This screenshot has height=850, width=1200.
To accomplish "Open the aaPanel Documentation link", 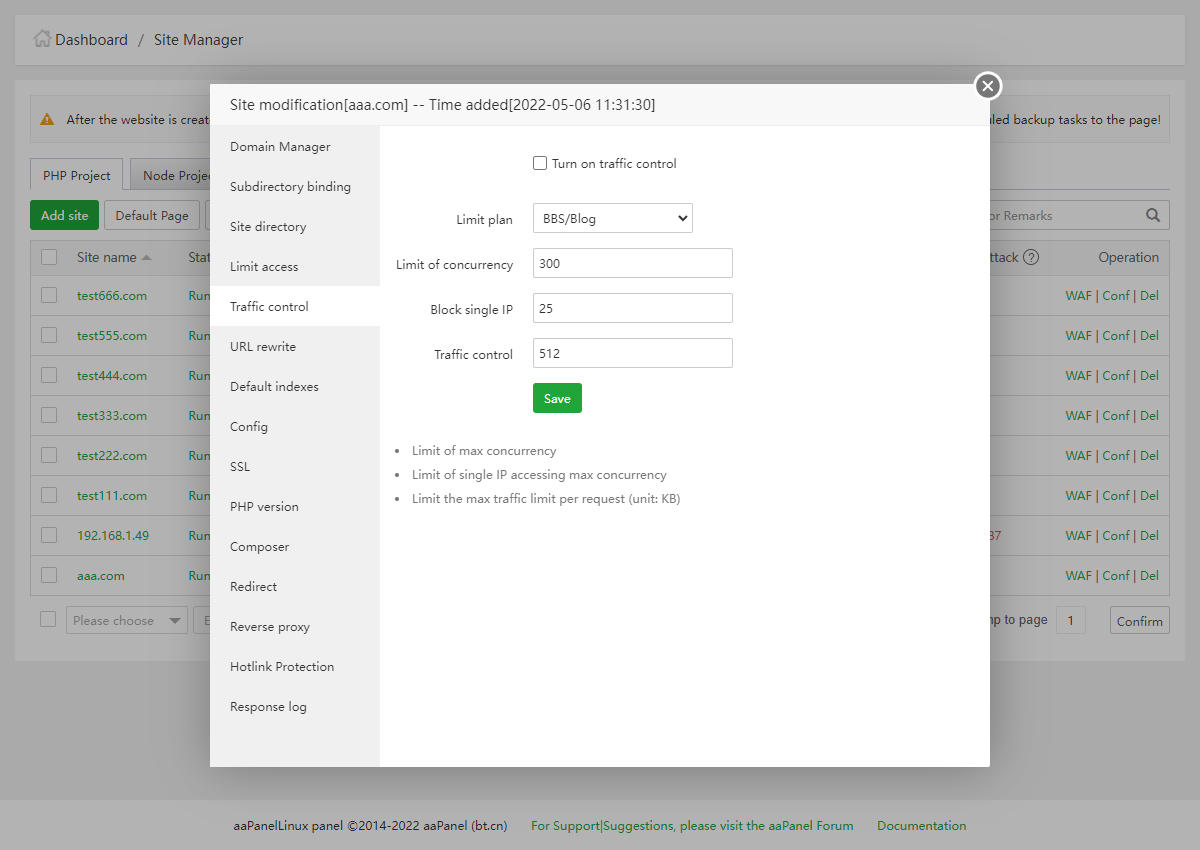I will point(921,826).
